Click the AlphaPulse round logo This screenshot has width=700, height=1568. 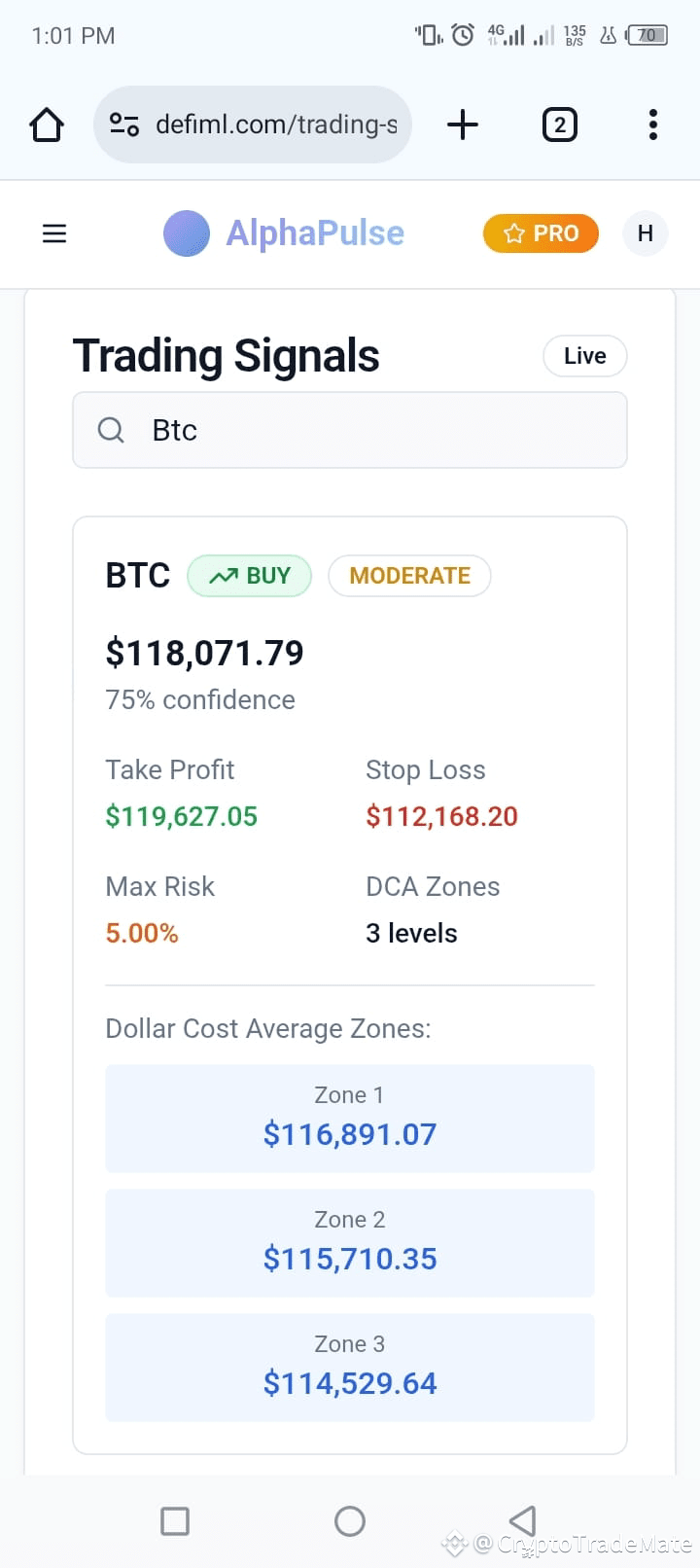click(187, 233)
